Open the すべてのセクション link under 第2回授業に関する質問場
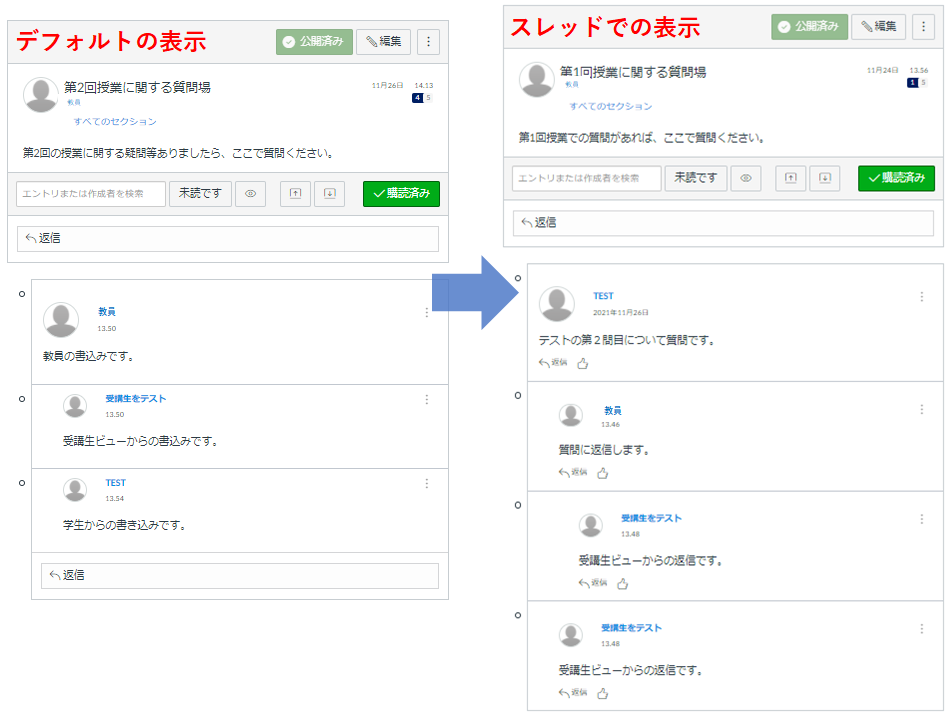 (x=115, y=122)
